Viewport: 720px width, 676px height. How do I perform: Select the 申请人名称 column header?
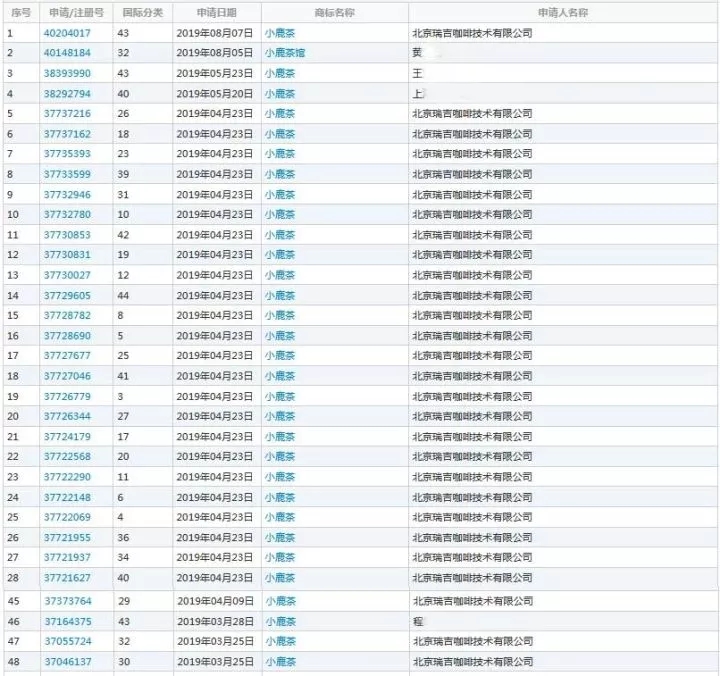(562, 13)
